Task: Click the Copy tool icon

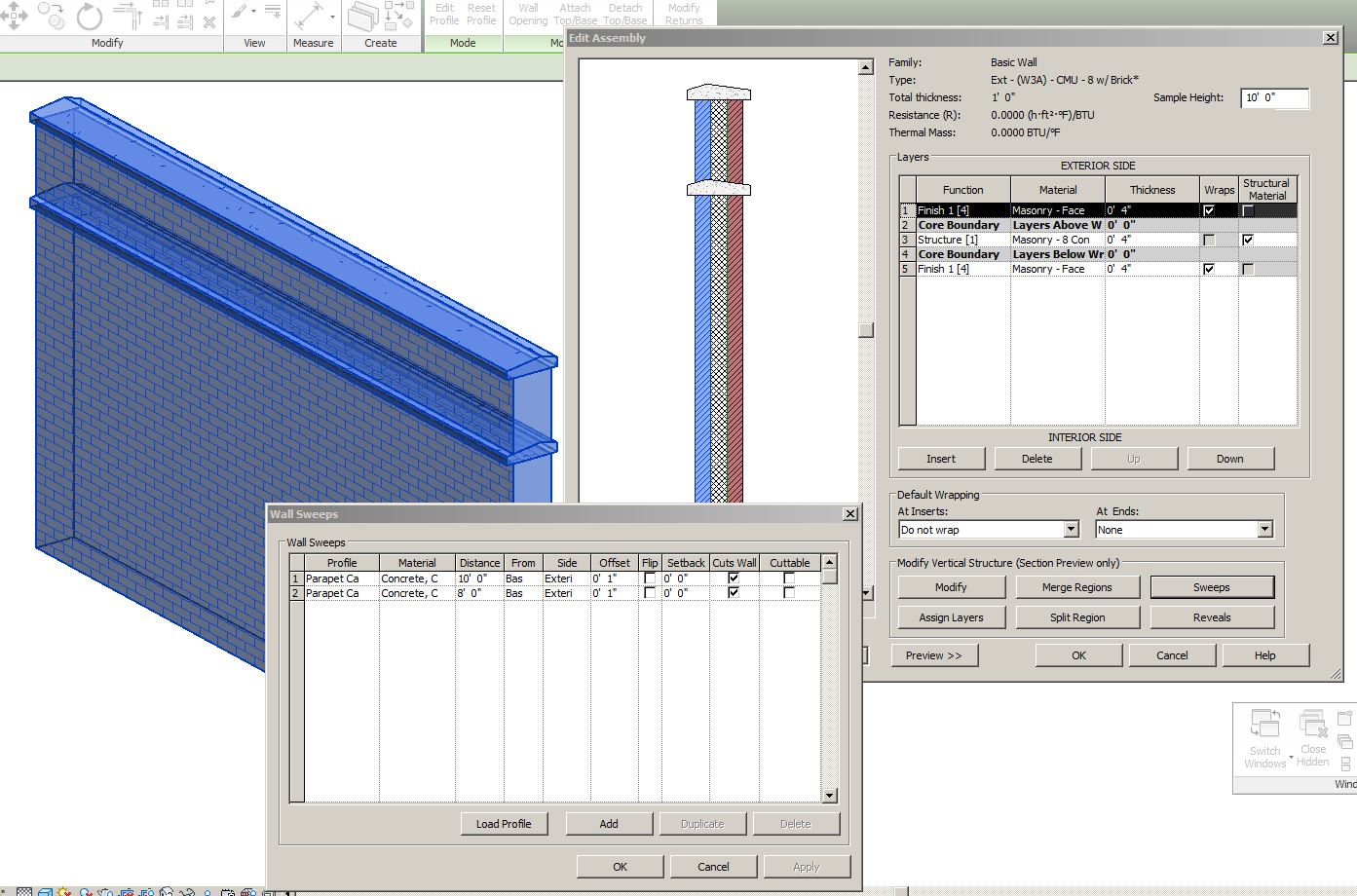Action: coord(51,15)
